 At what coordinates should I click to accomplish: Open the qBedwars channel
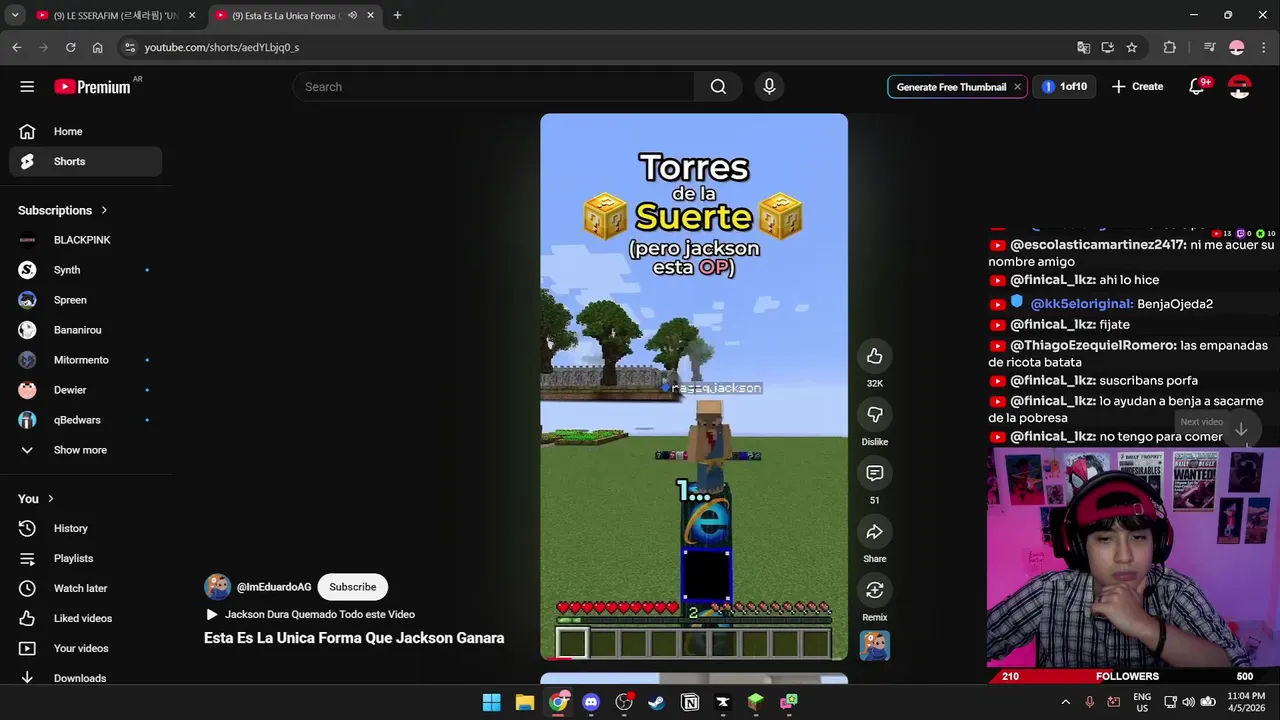[86, 420]
